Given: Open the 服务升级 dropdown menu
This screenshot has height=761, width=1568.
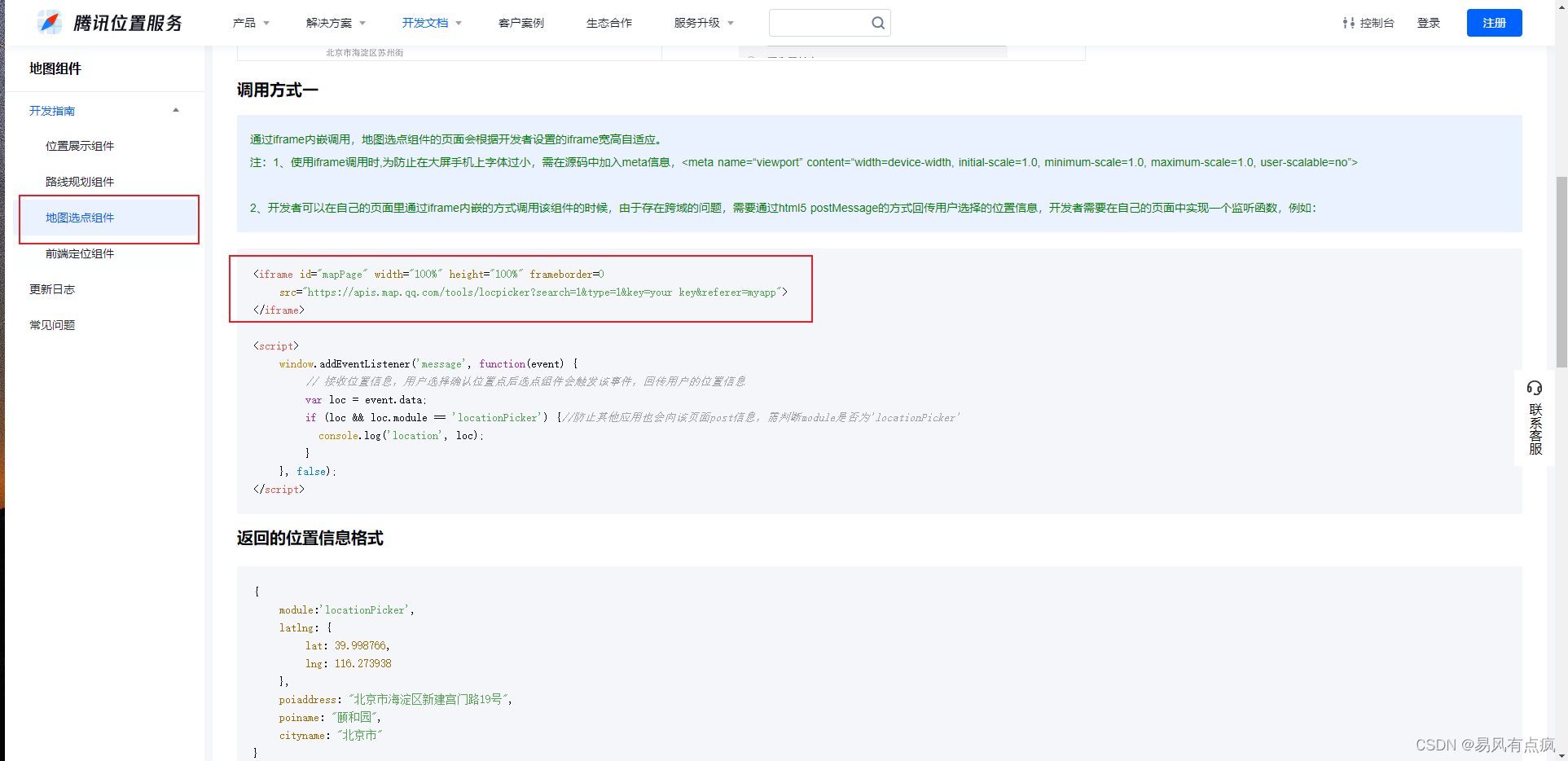Looking at the screenshot, I should click(x=704, y=23).
